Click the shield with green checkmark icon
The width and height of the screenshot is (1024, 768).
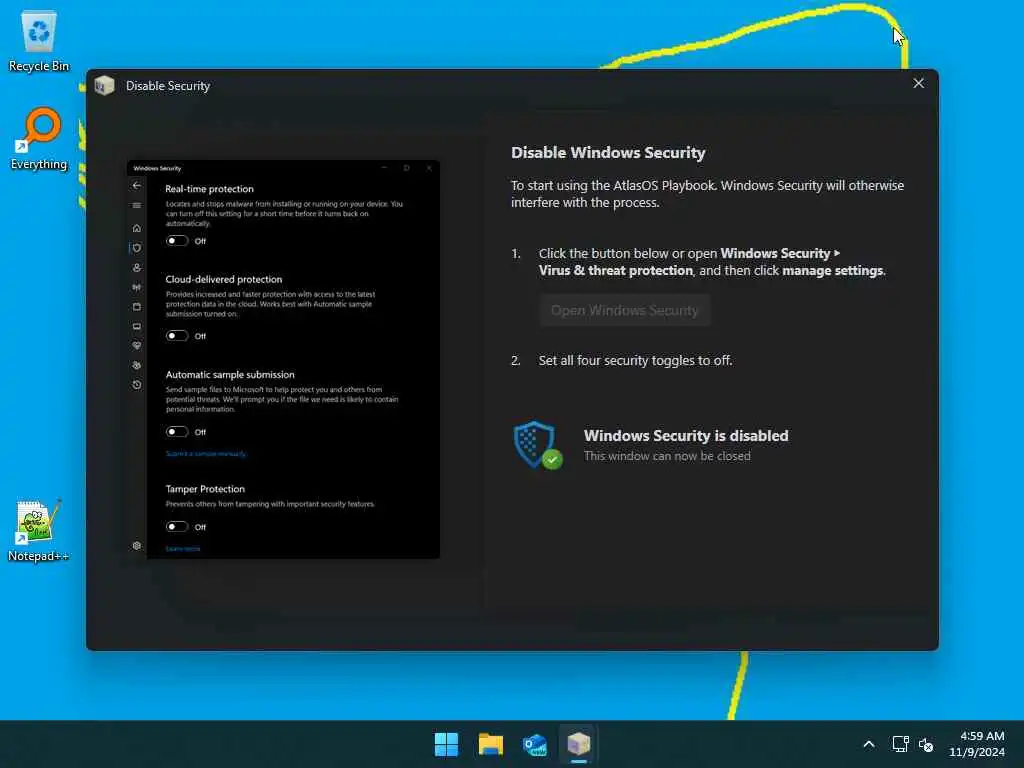pos(537,445)
